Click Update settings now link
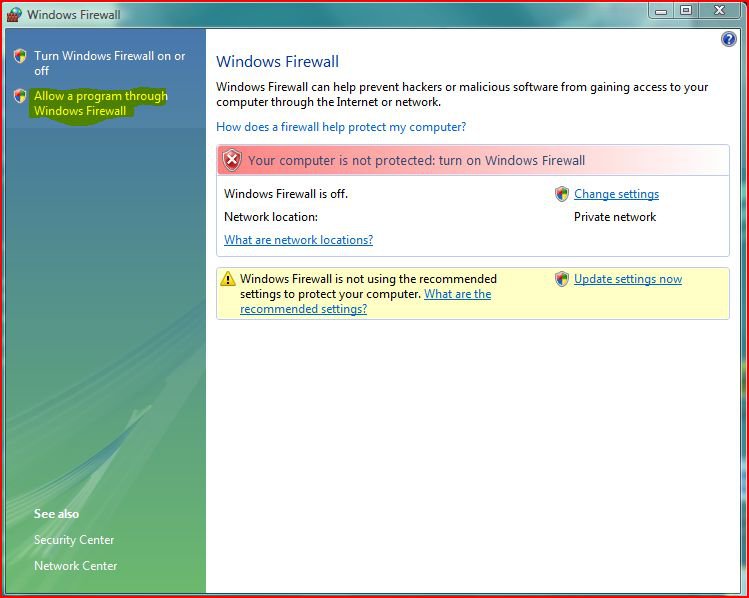This screenshot has width=749, height=598. click(x=628, y=279)
